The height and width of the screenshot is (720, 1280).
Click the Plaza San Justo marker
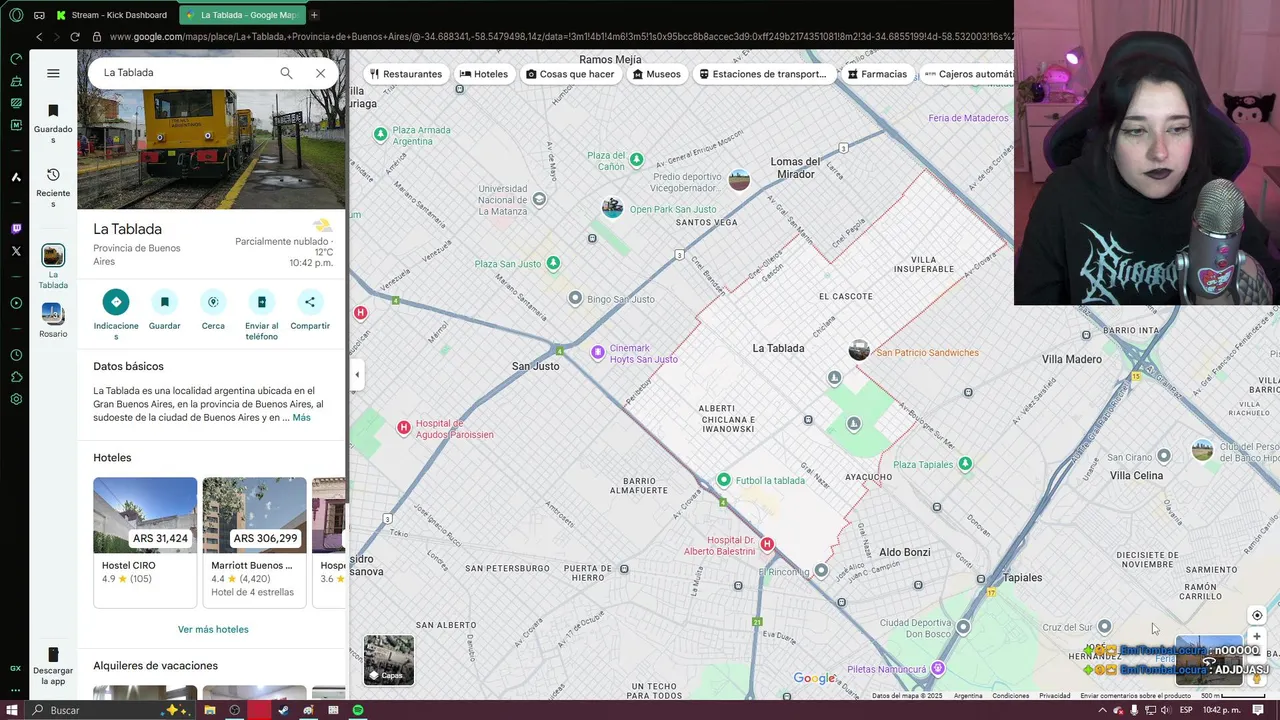(x=553, y=263)
